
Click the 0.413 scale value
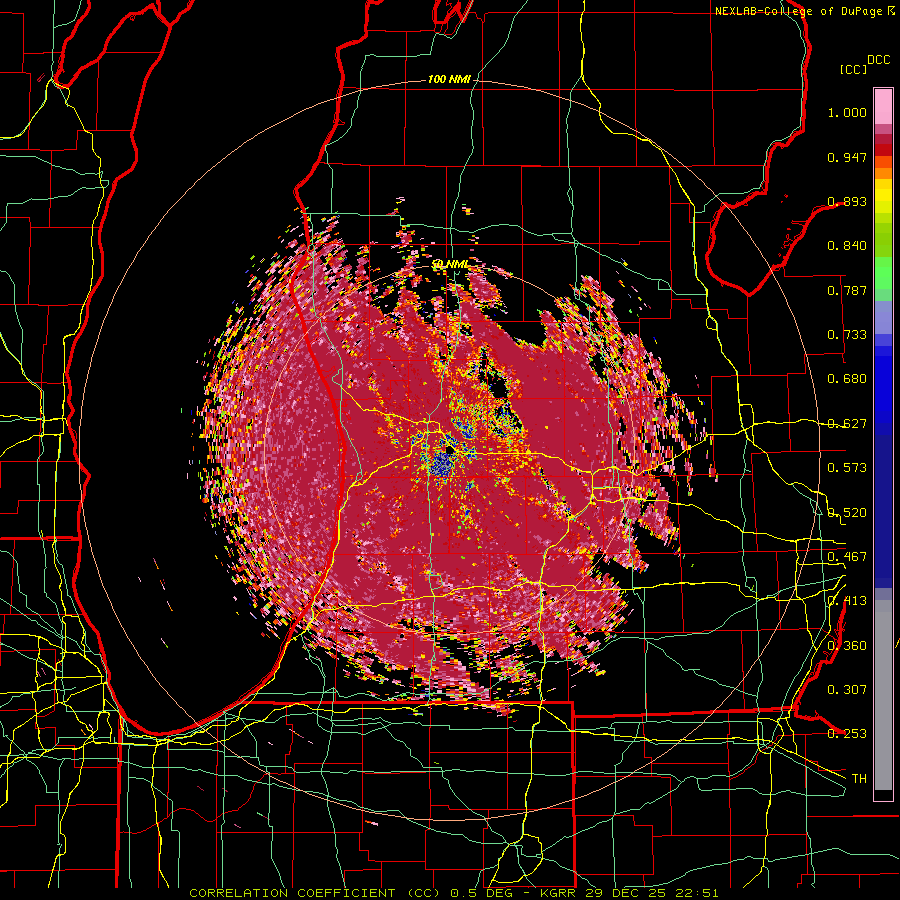(847, 601)
